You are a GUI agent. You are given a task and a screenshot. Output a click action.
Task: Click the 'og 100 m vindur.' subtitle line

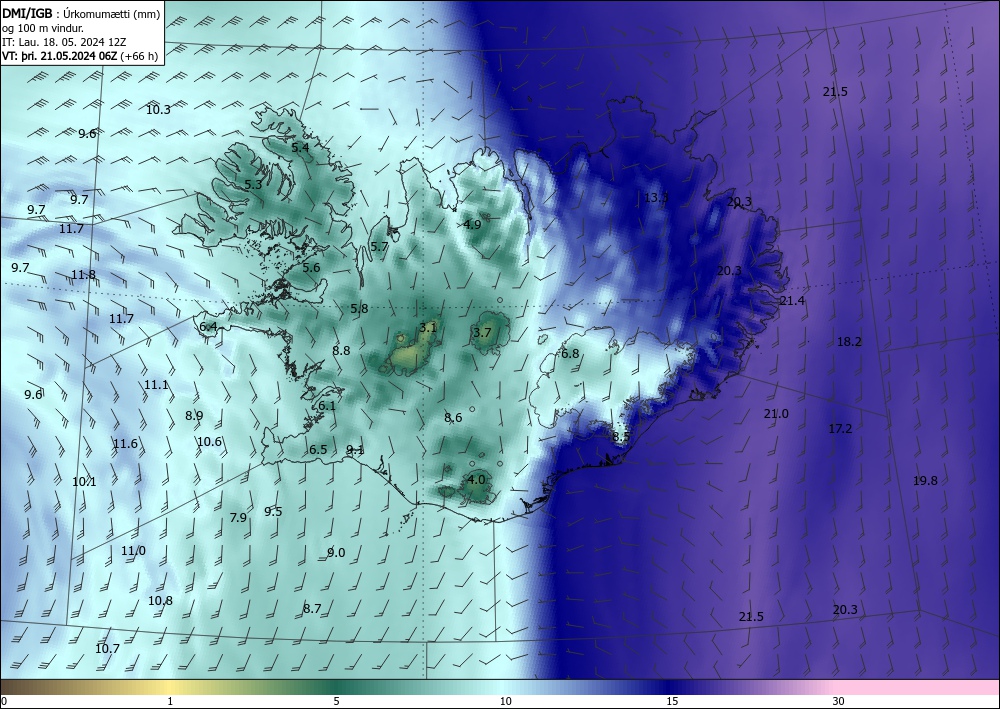coord(43,29)
